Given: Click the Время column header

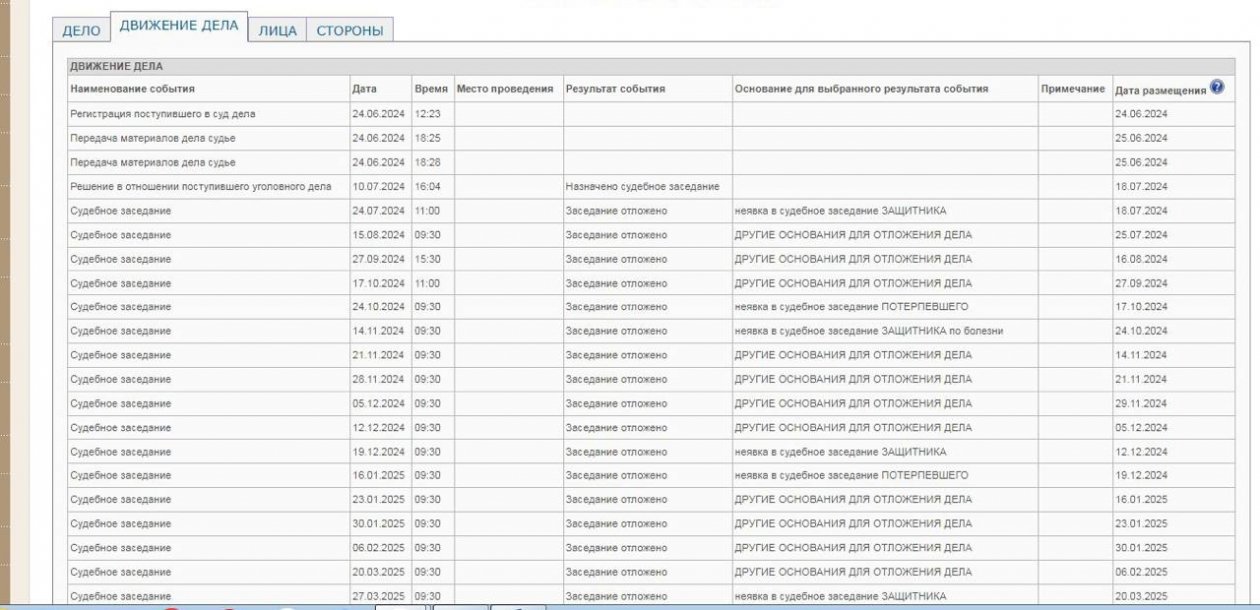Looking at the screenshot, I should coord(430,90).
